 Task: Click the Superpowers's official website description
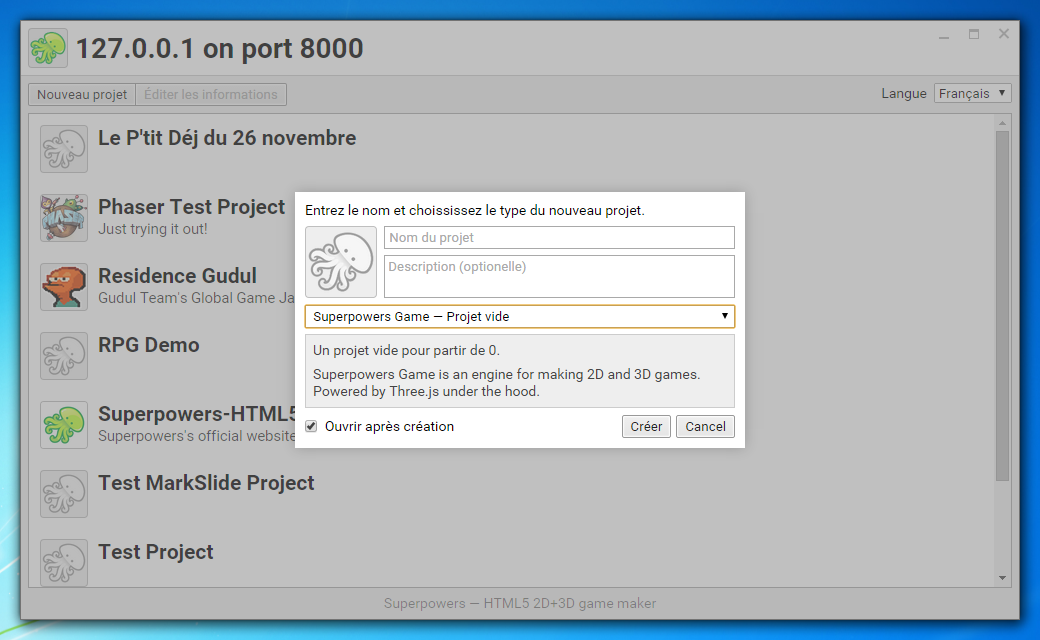pos(196,436)
